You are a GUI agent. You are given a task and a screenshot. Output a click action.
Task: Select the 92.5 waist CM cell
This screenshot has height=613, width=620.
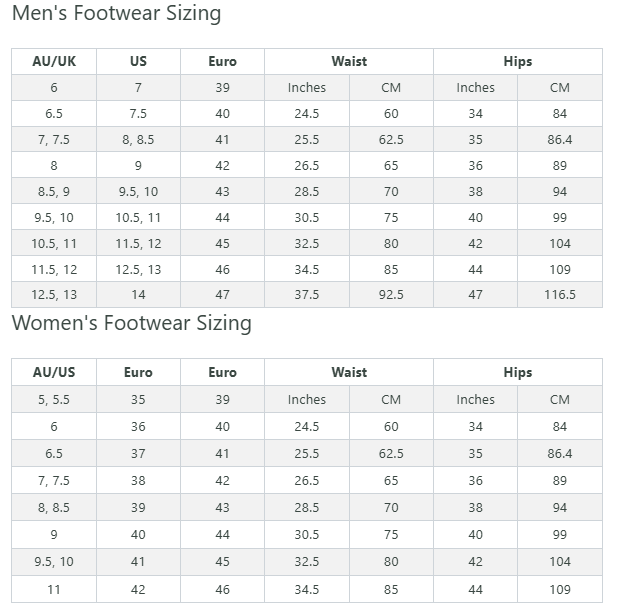[391, 295]
